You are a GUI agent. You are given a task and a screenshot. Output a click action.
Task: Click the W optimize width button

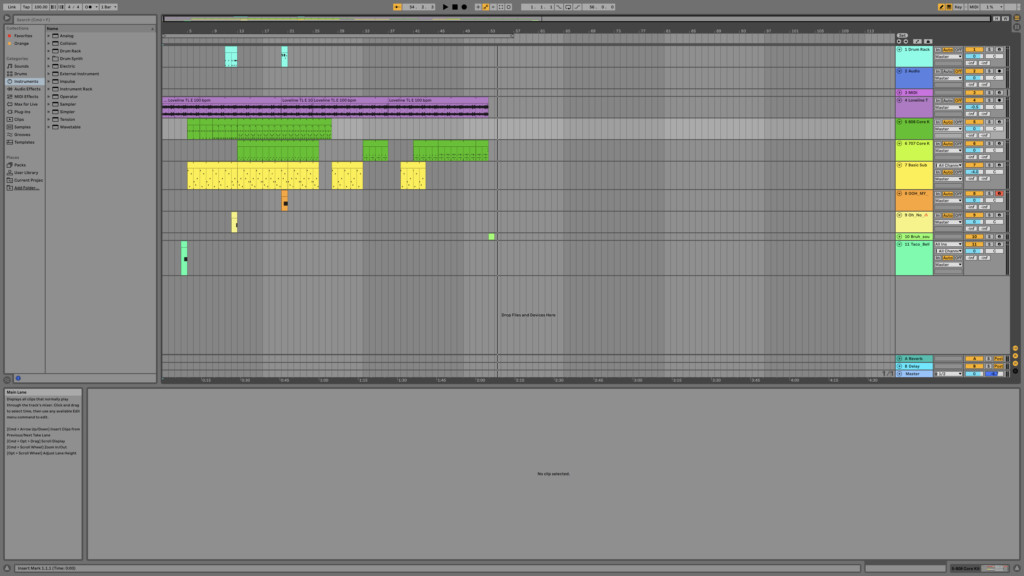(1006, 18)
